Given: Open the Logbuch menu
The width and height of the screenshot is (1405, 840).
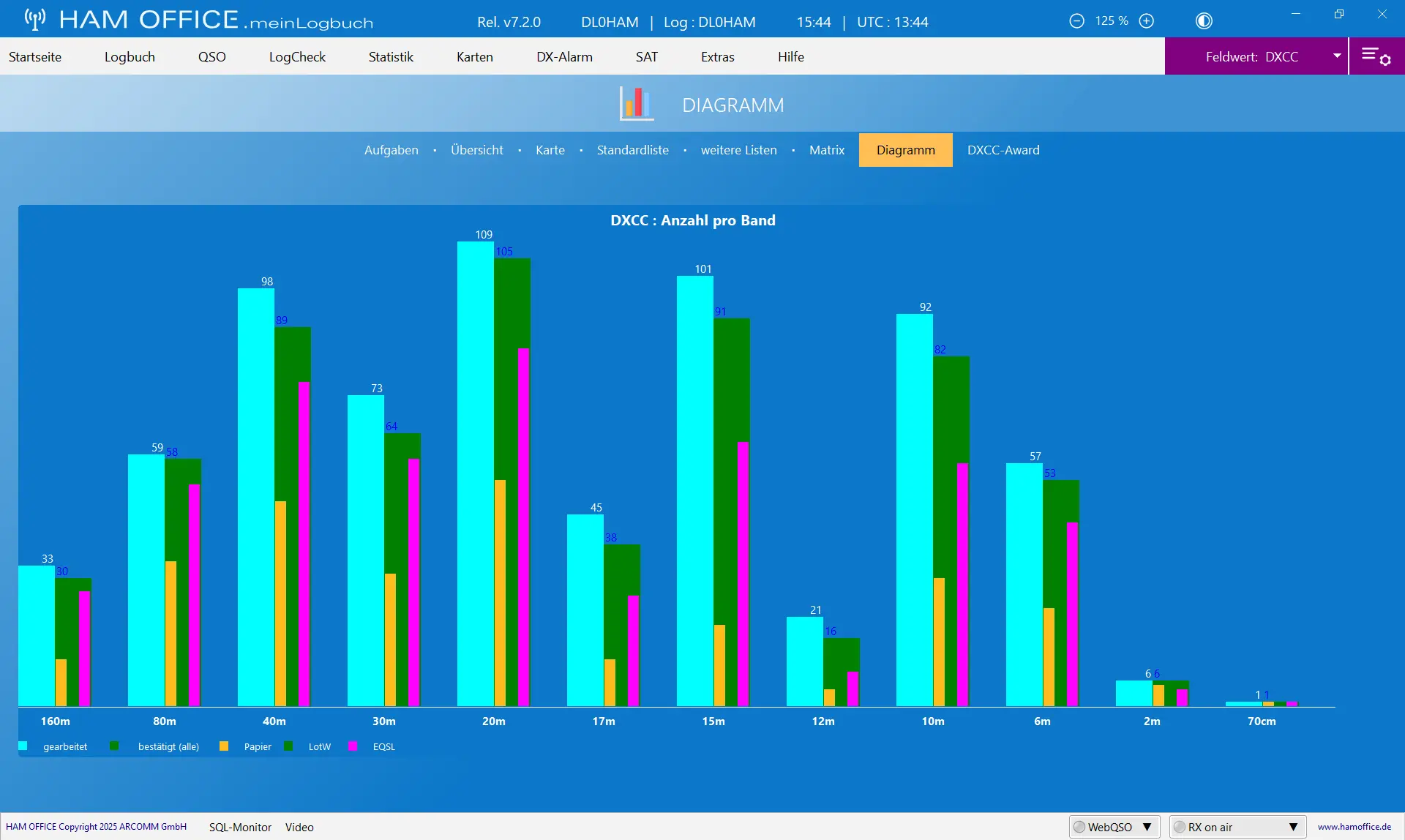Looking at the screenshot, I should point(130,56).
